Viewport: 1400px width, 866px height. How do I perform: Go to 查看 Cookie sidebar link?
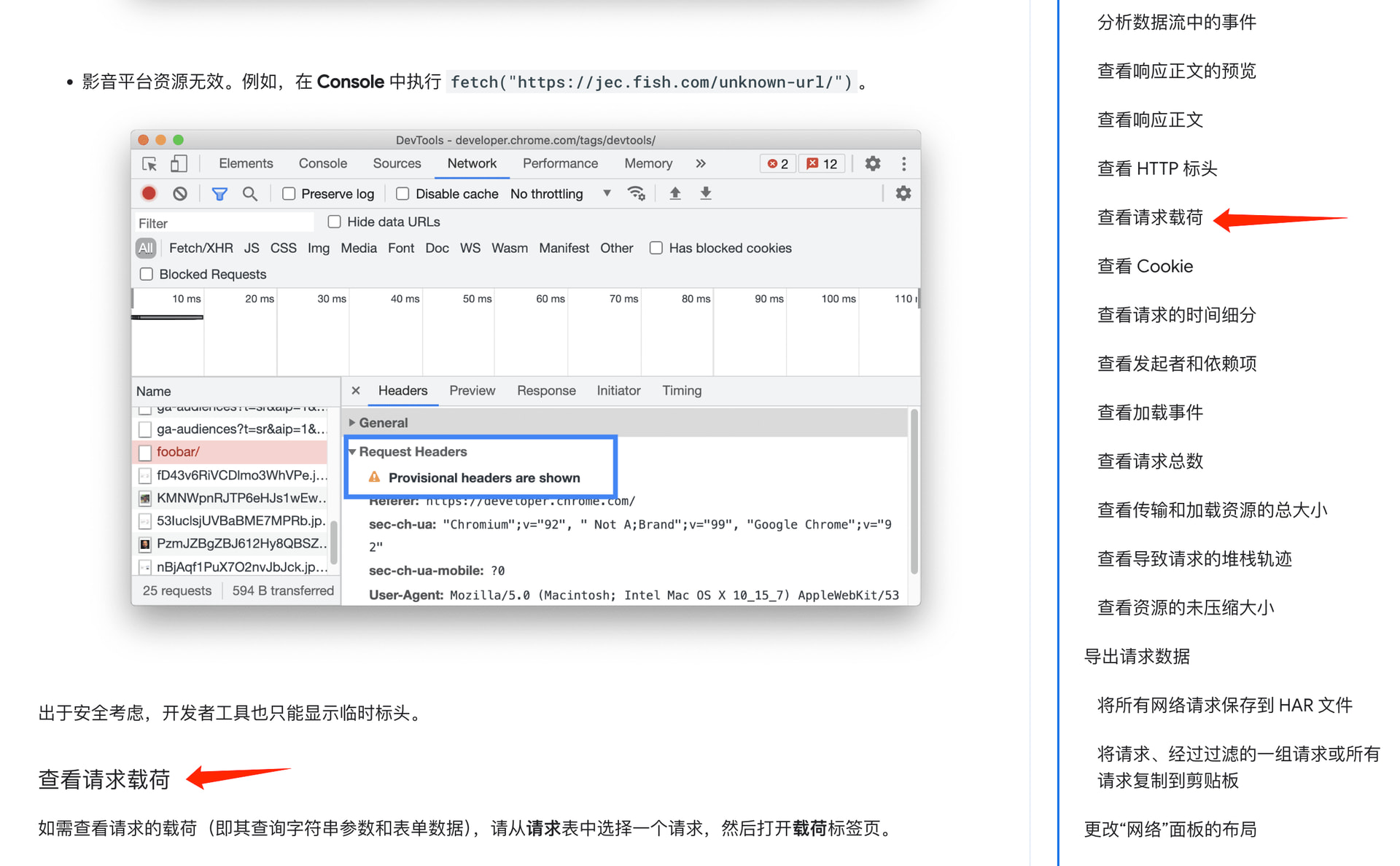click(1145, 266)
